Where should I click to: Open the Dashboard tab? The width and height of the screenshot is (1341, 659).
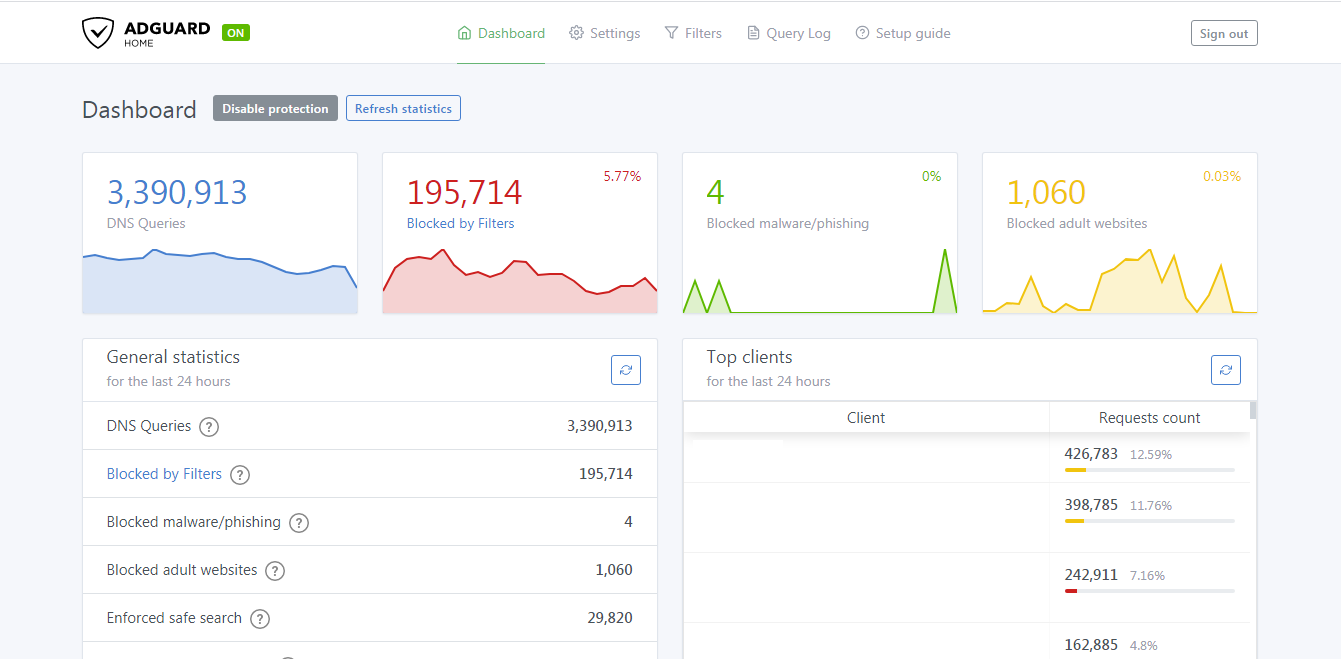(x=501, y=33)
